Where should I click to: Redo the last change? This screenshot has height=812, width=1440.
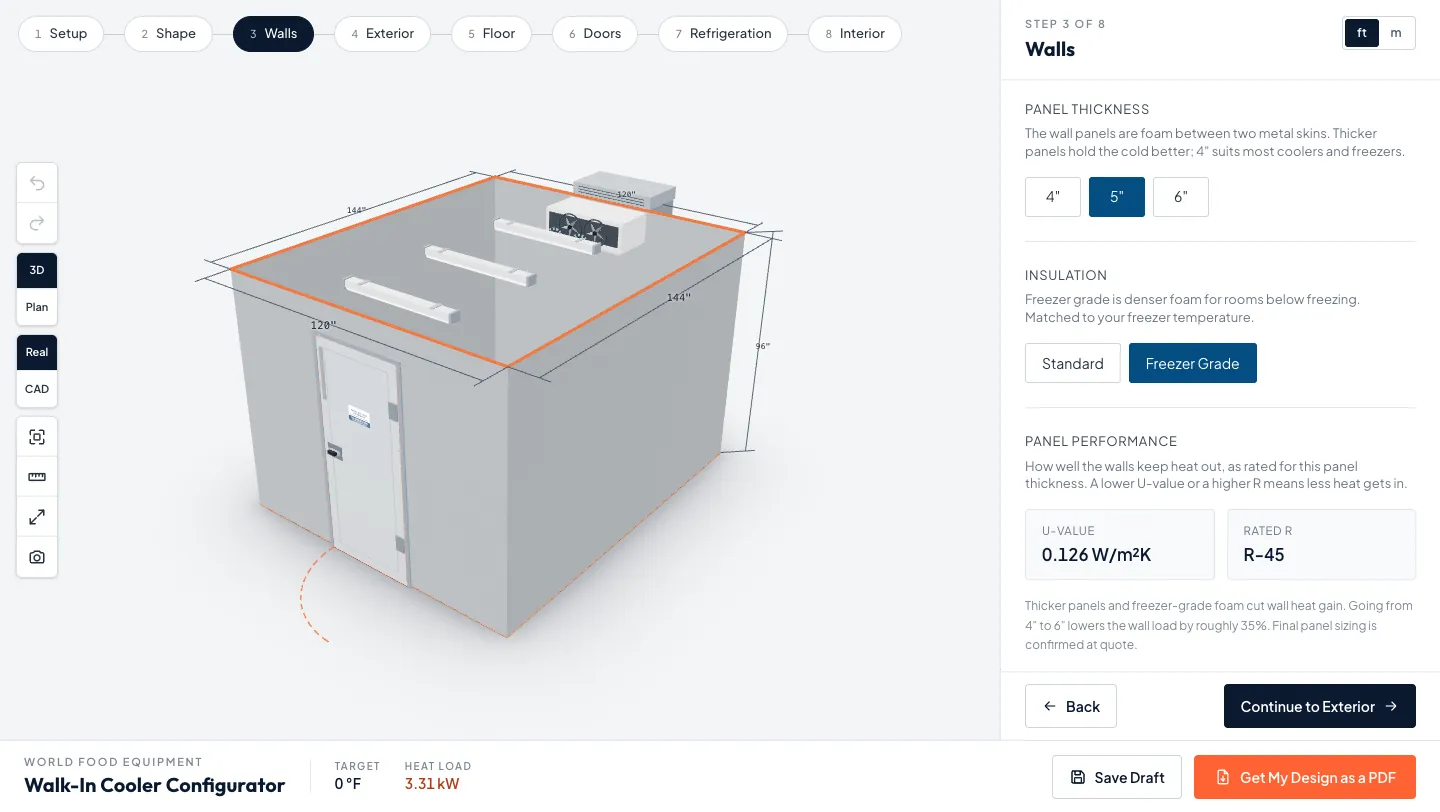coord(37,223)
